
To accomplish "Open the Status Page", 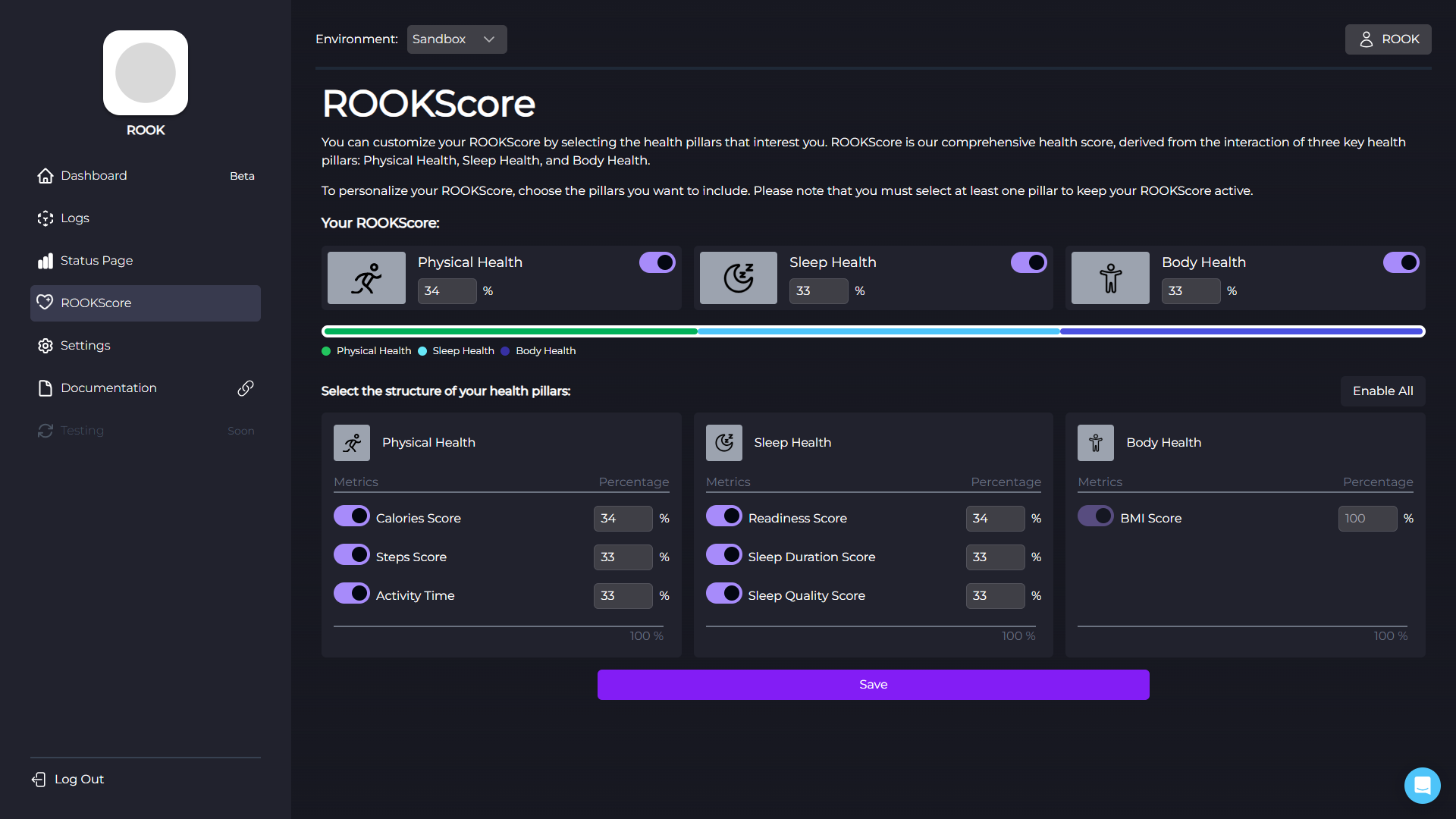I will pyautogui.click(x=96, y=260).
